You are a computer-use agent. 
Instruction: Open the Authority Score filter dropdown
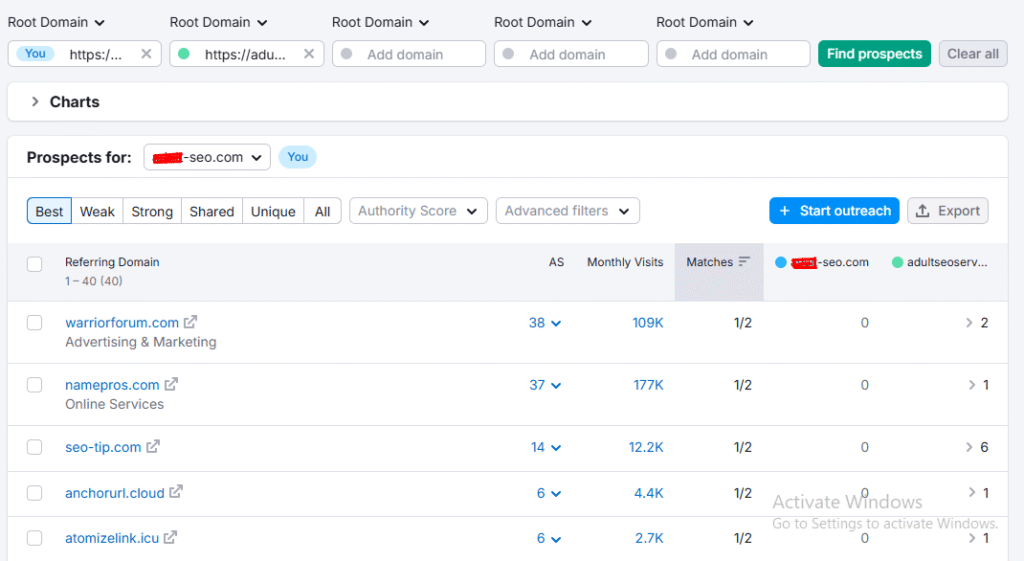[x=418, y=211]
